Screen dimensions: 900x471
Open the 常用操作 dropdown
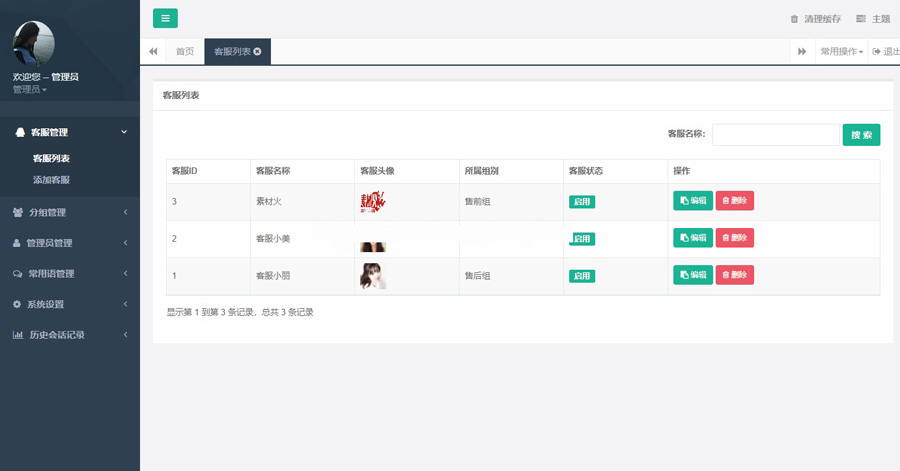click(842, 51)
